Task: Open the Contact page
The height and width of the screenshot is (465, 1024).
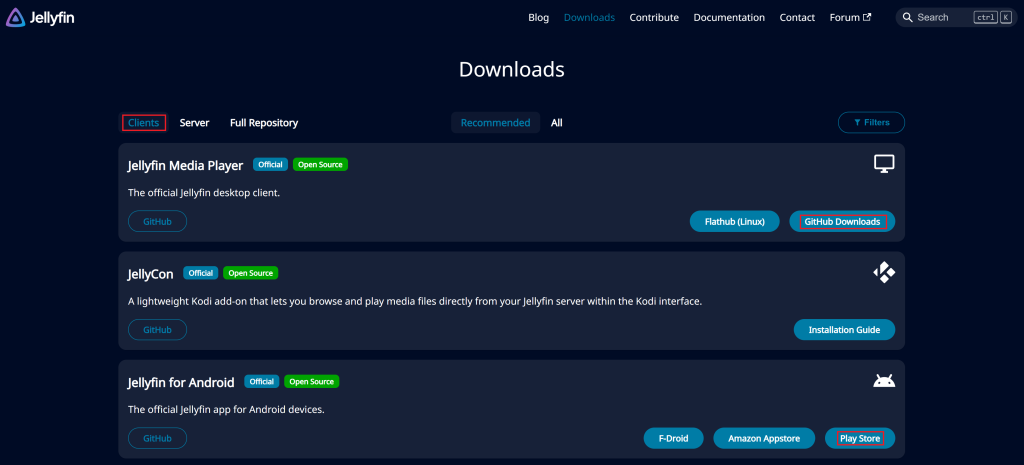Action: tap(797, 18)
